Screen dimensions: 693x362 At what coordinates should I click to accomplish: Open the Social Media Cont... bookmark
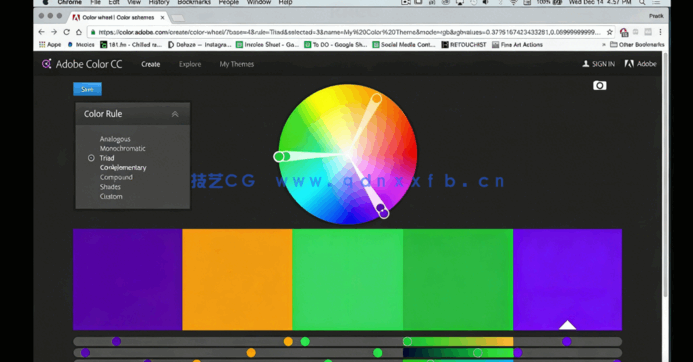[x=404, y=45]
